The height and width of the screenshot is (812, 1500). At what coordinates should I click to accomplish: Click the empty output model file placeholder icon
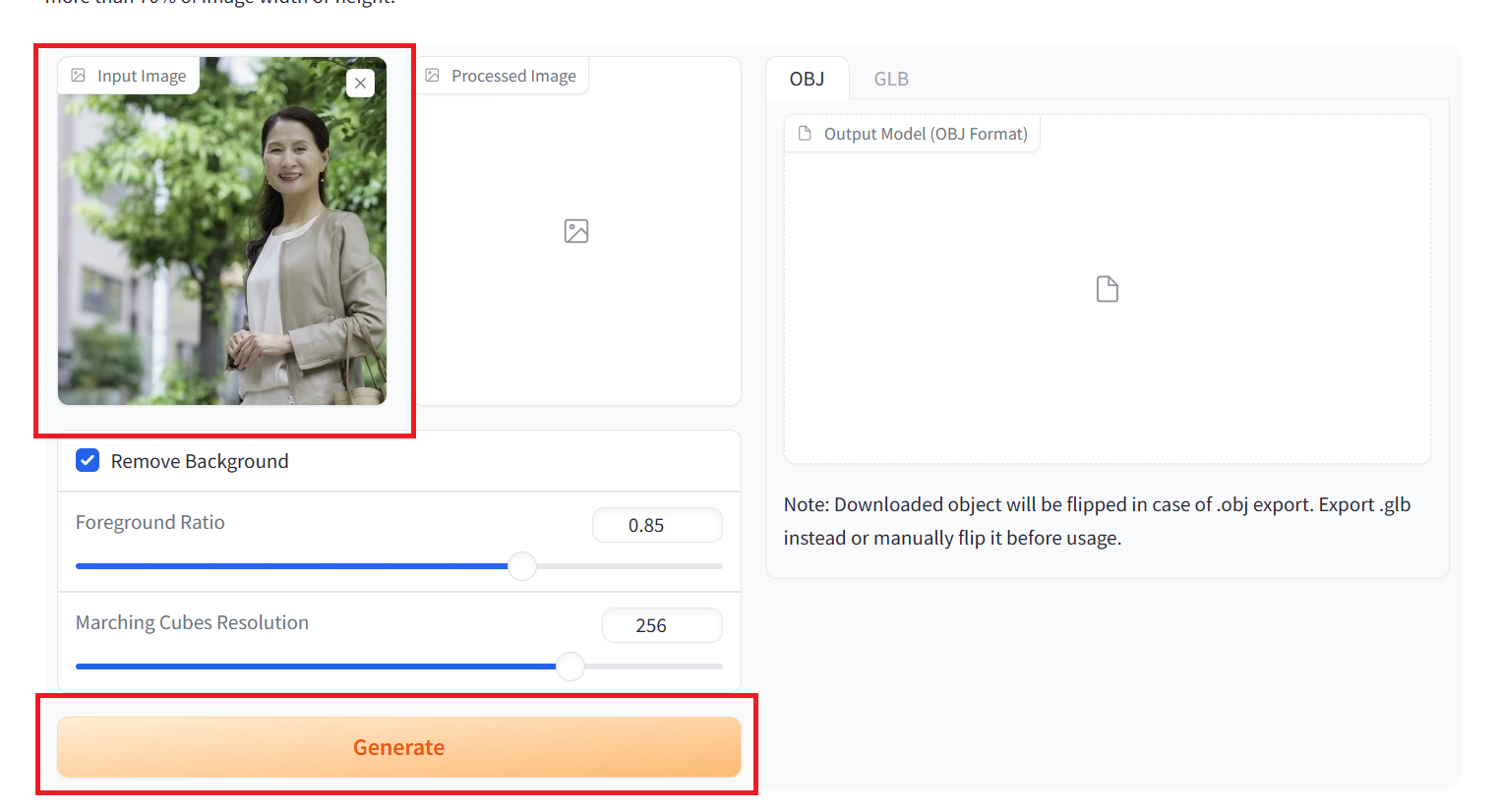point(1108,289)
